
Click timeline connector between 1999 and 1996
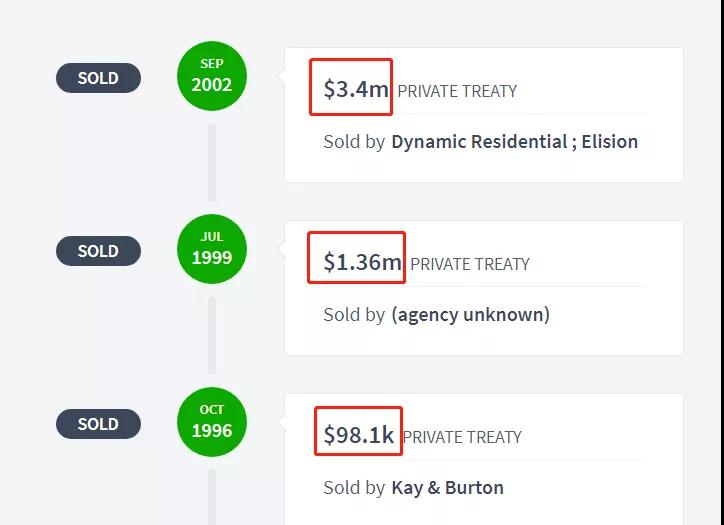(x=211, y=335)
